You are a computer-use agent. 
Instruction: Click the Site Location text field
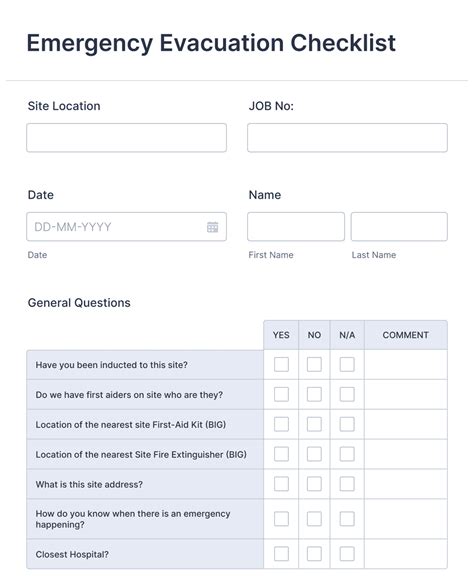(126, 138)
